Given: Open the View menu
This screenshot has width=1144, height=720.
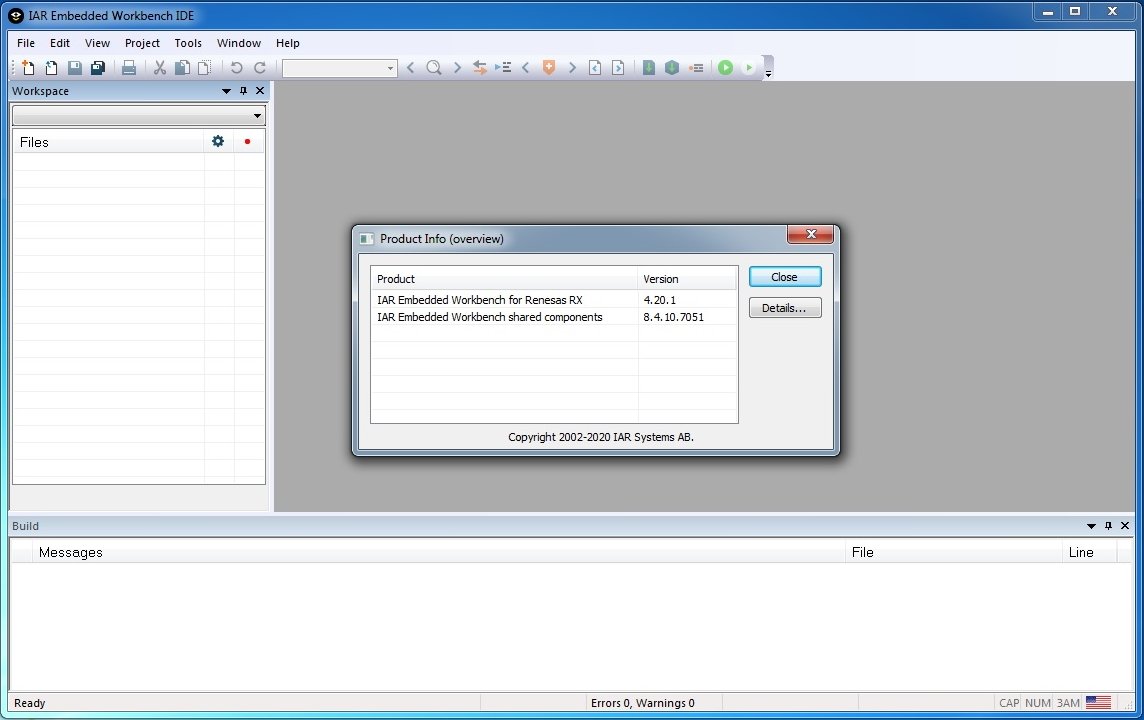Looking at the screenshot, I should (97, 43).
